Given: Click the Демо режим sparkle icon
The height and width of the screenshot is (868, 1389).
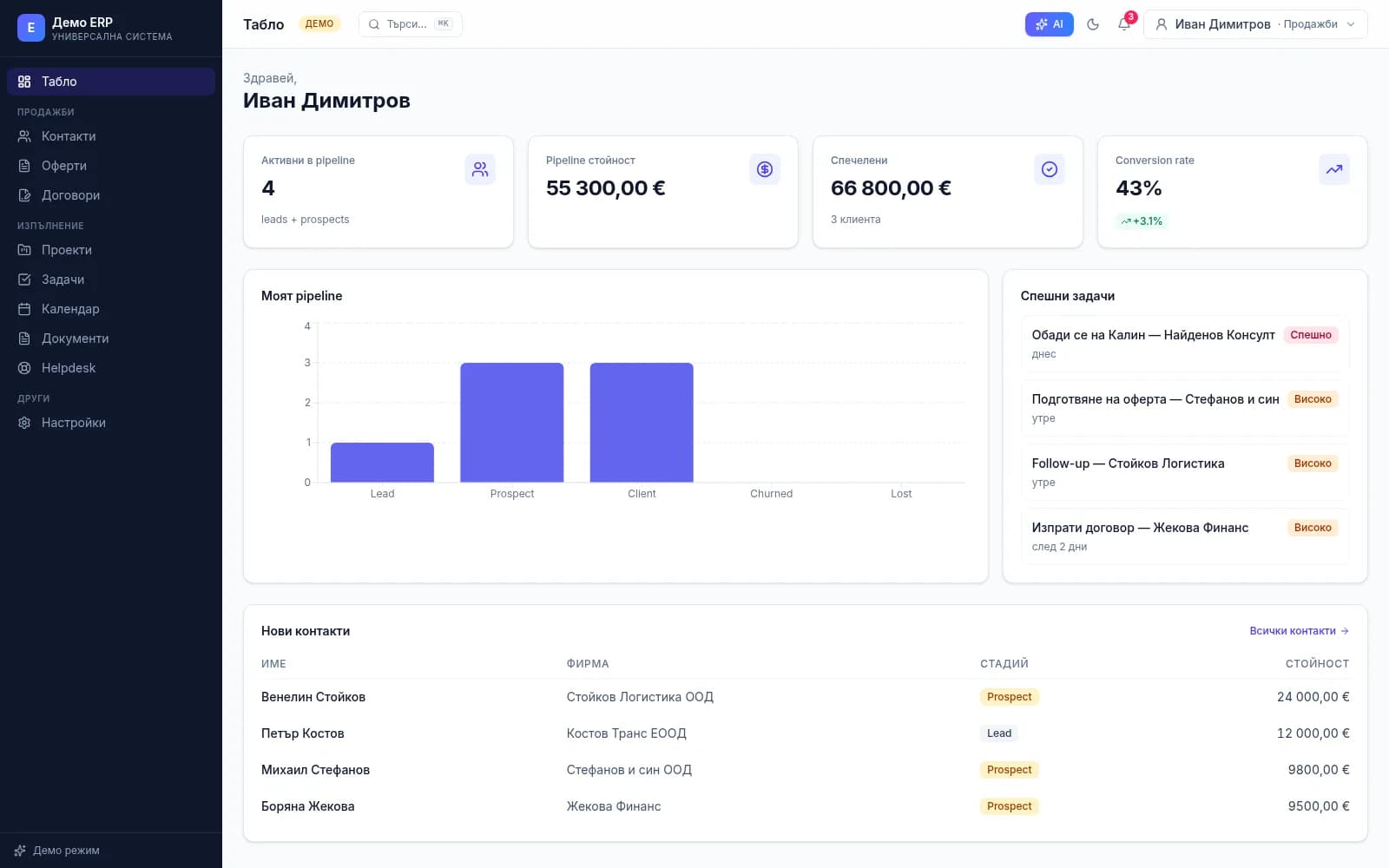Looking at the screenshot, I should (x=20, y=851).
